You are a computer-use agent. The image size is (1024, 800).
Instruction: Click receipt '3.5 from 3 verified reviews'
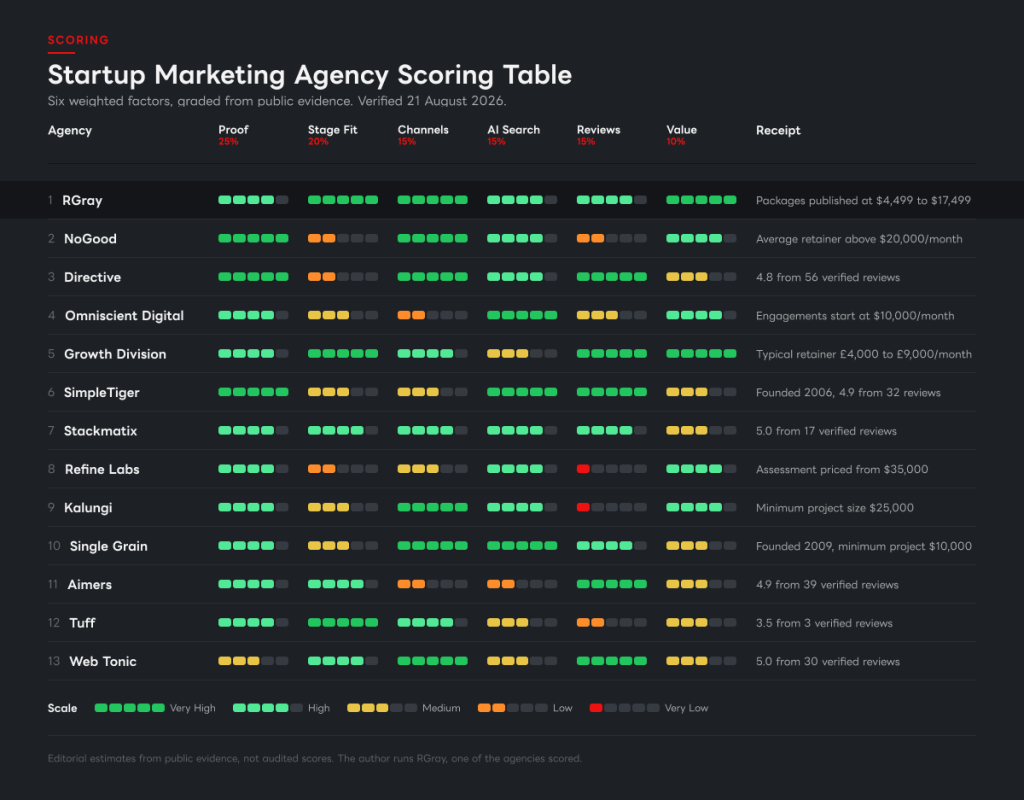click(x=824, y=623)
